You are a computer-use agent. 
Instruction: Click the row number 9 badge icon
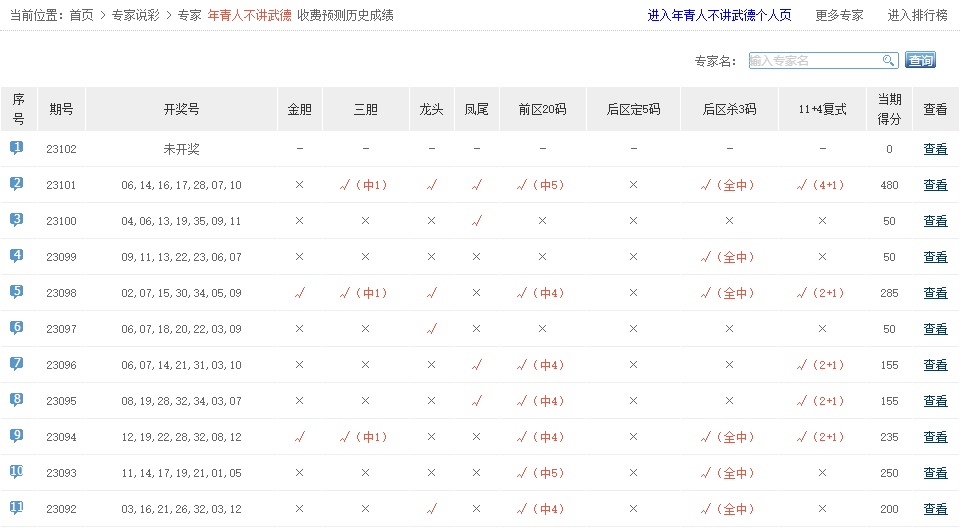click(17, 436)
